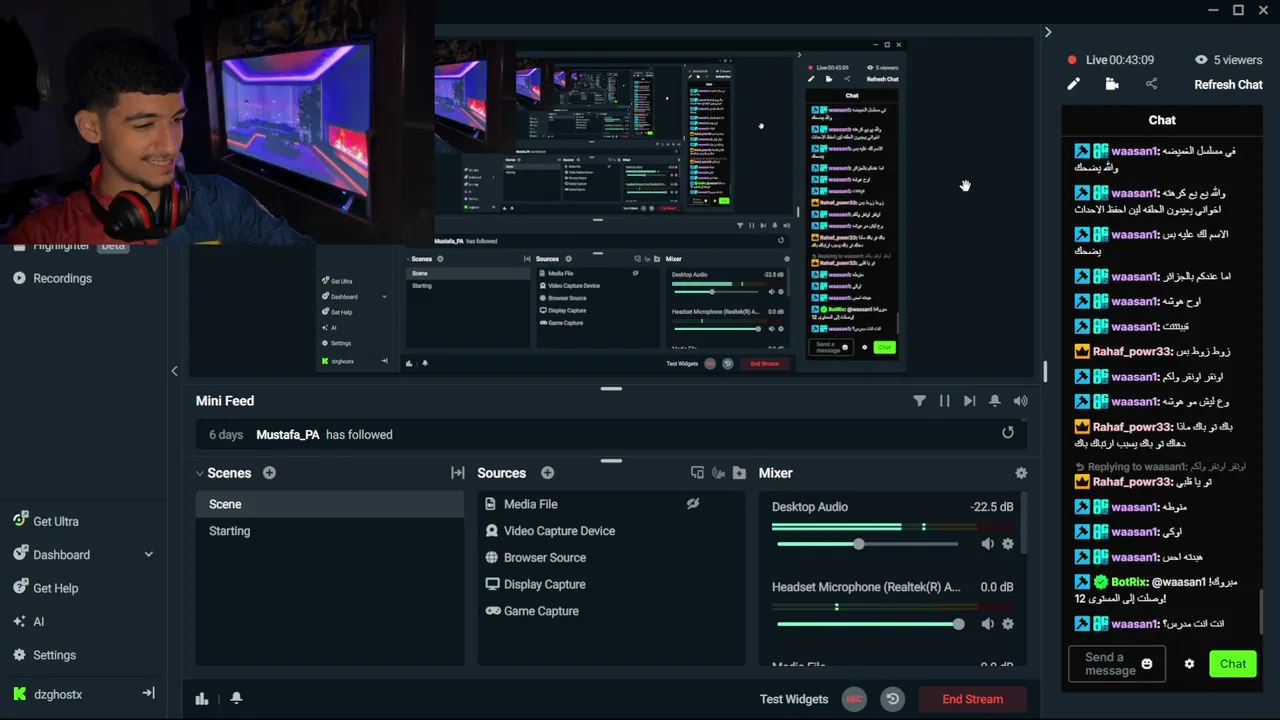Viewport: 1280px width, 720px height.
Task: Open chat settings gear icon
Action: click(1189, 664)
